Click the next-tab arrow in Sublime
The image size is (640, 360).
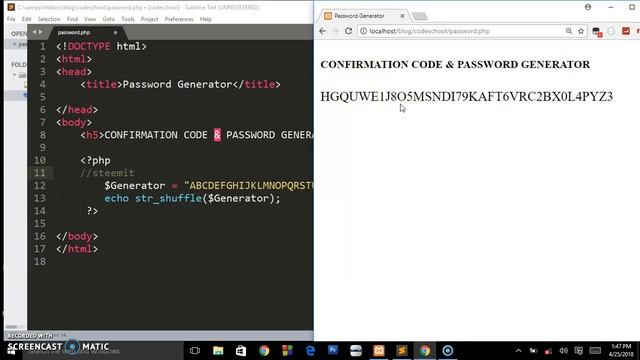(x=40, y=32)
